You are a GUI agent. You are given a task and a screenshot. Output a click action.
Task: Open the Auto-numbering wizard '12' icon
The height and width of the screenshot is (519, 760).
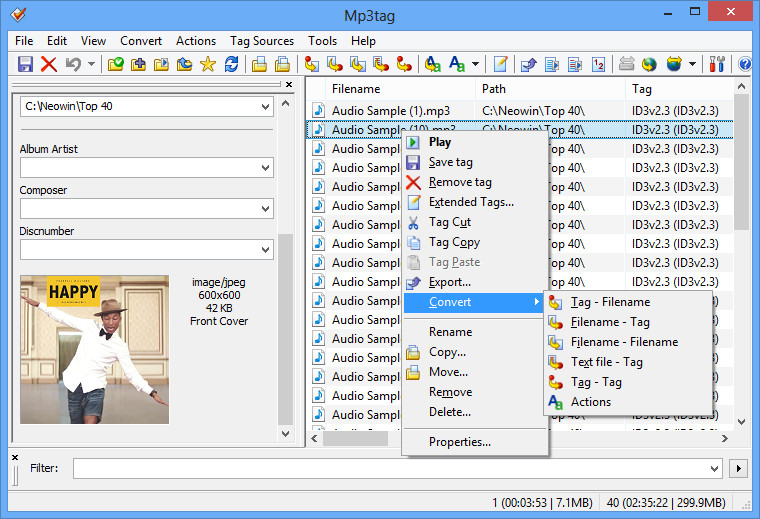click(x=599, y=64)
